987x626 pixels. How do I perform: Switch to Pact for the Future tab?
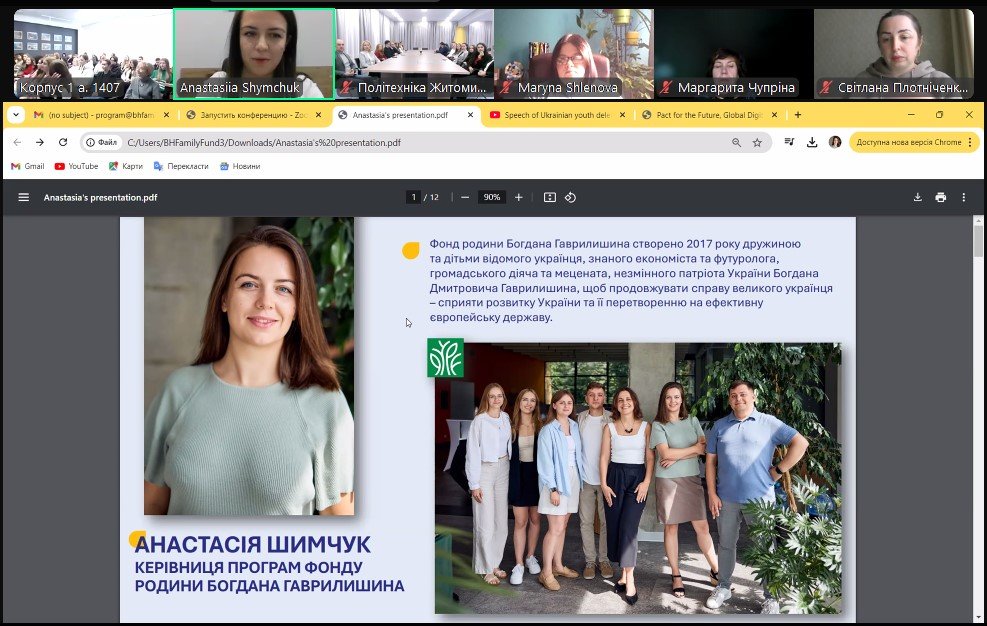pos(708,115)
